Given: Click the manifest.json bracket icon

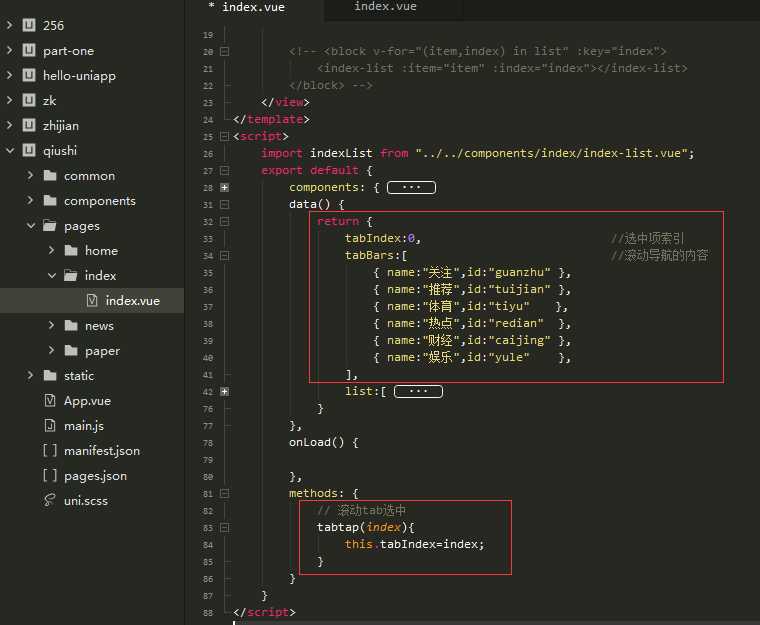Looking at the screenshot, I should point(50,450).
